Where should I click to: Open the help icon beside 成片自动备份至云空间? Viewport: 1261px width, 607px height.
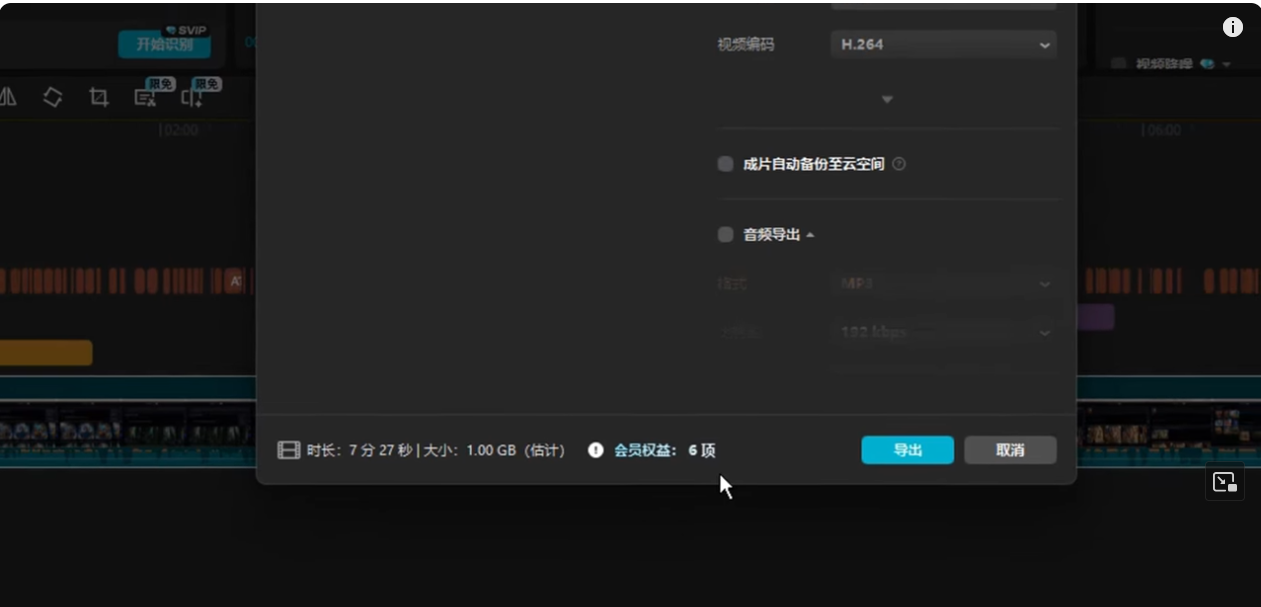click(x=898, y=164)
